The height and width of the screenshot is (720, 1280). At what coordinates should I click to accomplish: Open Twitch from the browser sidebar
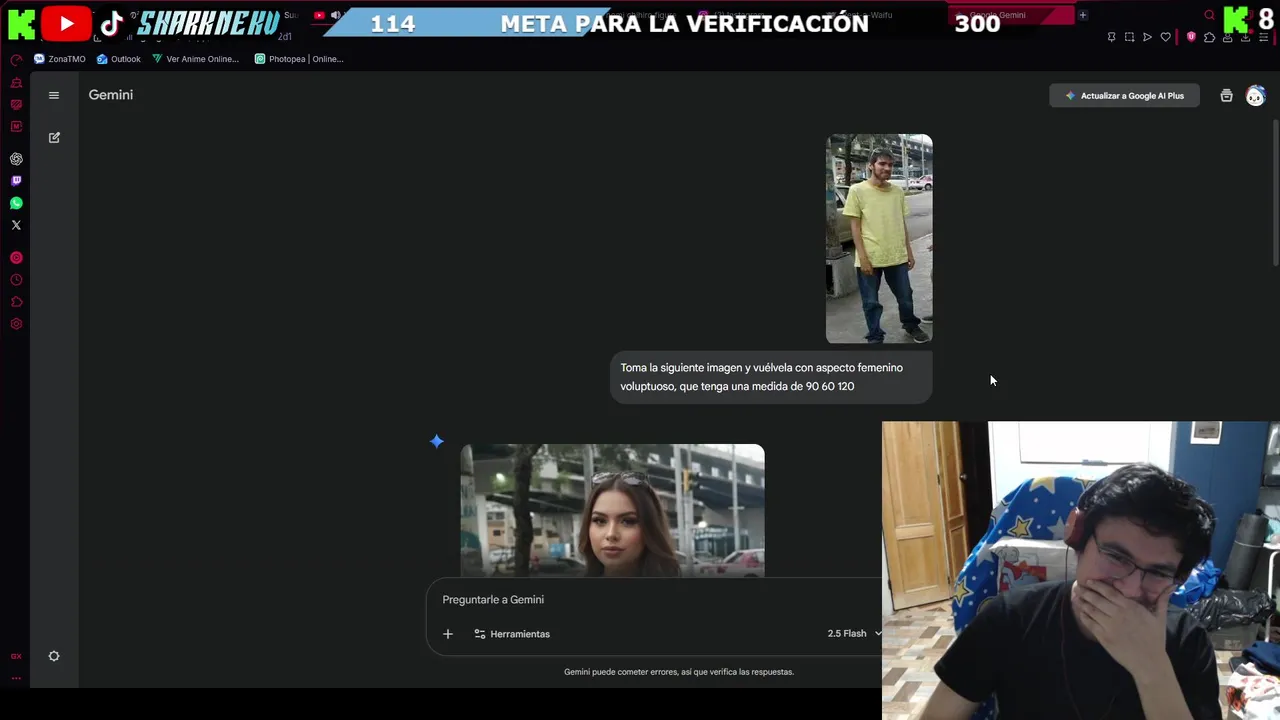click(x=16, y=181)
